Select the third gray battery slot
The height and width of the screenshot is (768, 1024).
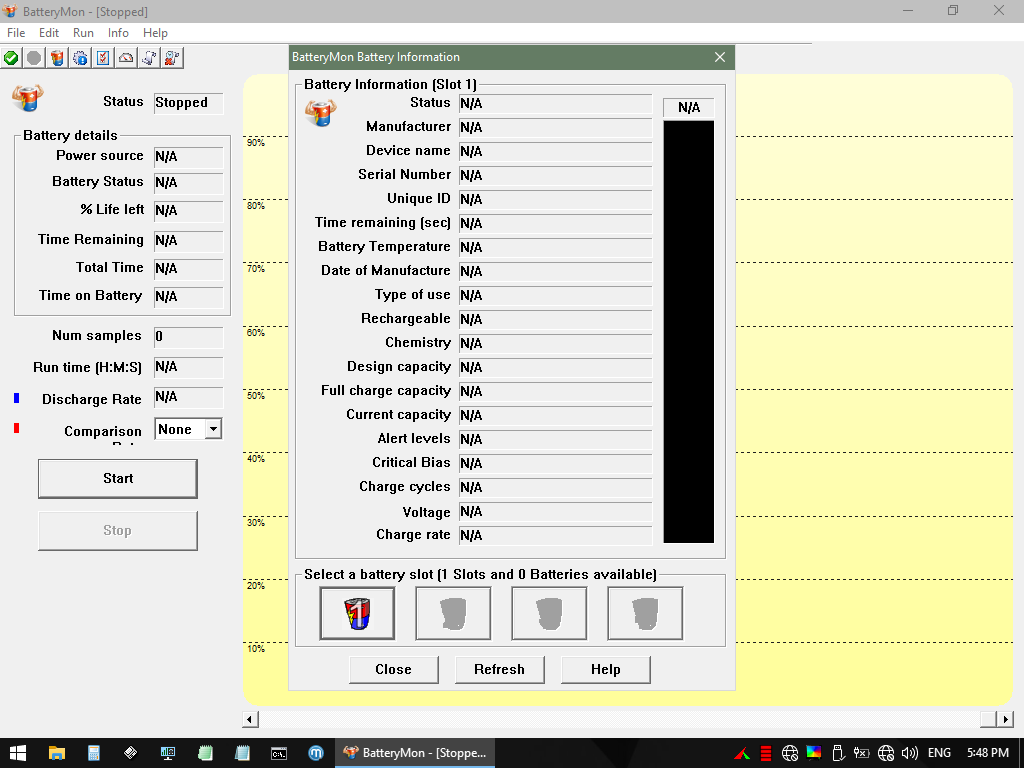(x=549, y=613)
